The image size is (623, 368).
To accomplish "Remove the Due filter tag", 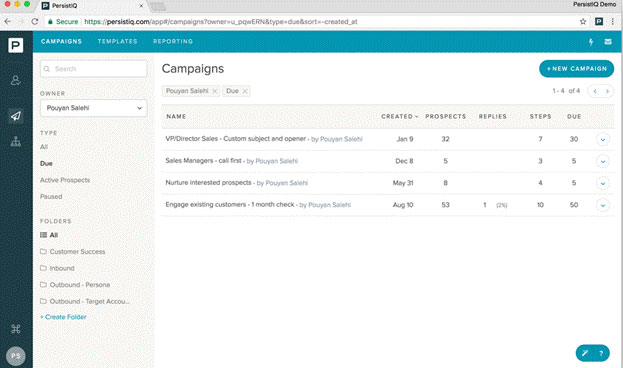I will (x=245, y=91).
